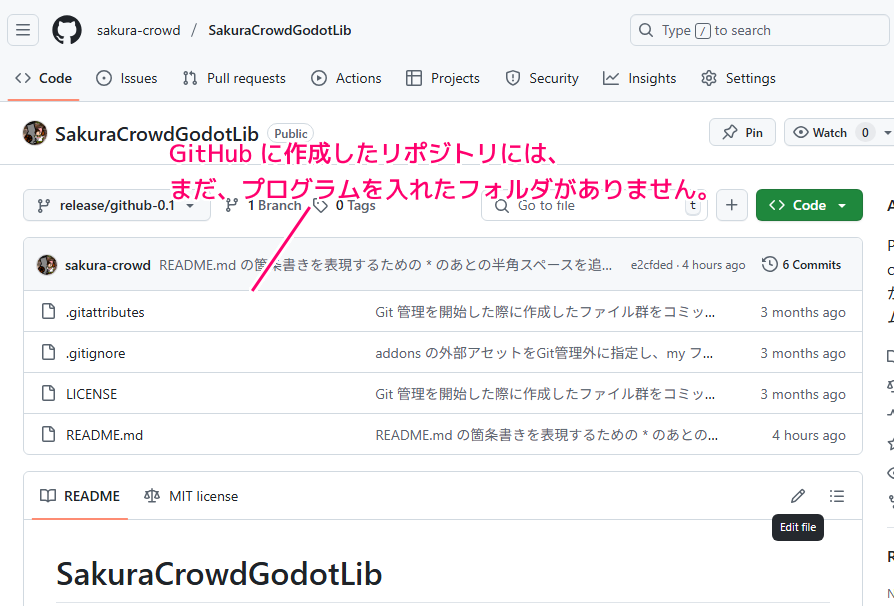
Task: Click the pencil Edit file icon
Action: click(x=797, y=496)
